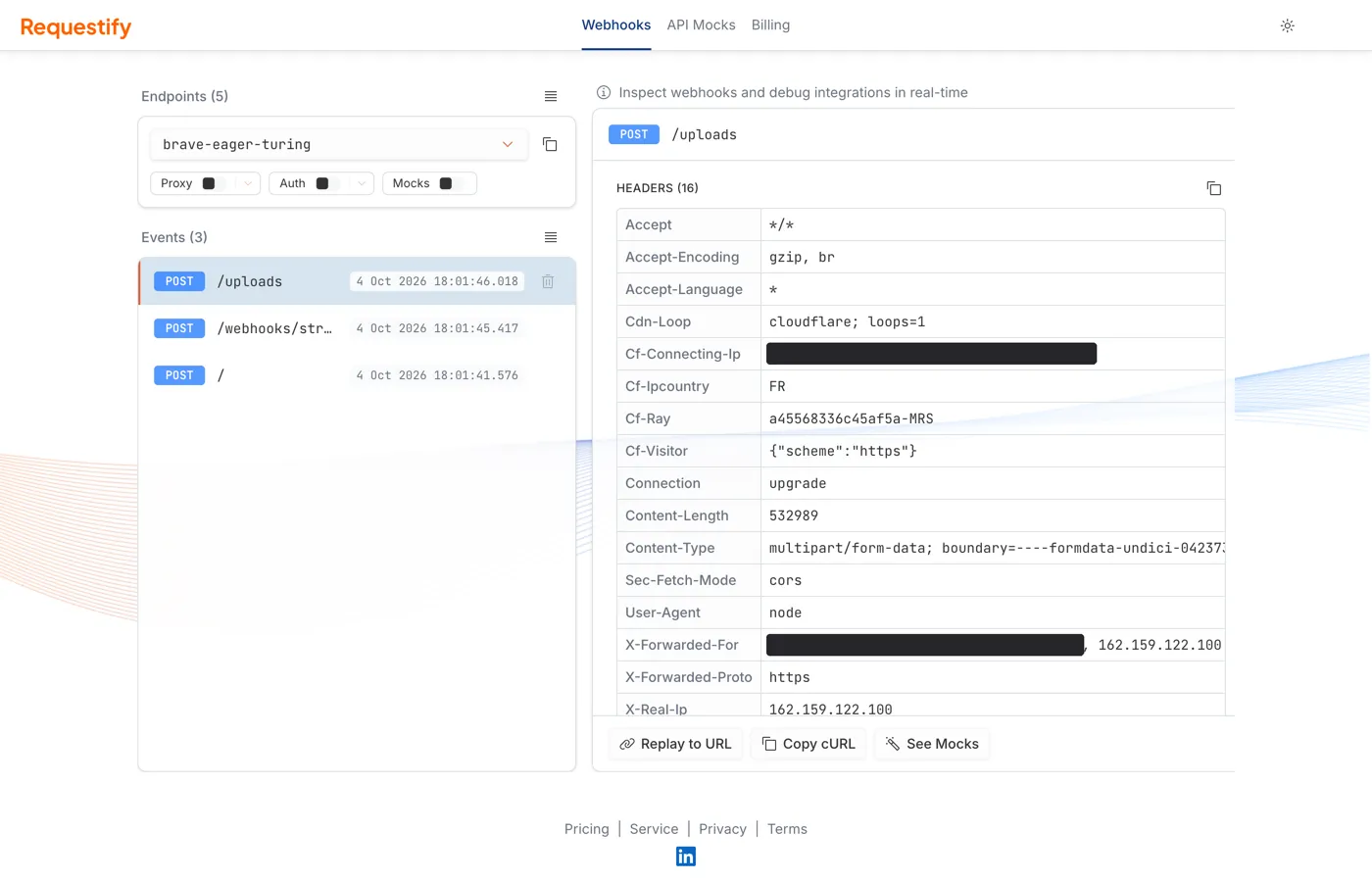Click the X-Forwarded-Proto value https
Viewport: 1372px width, 882px height.
point(789,677)
